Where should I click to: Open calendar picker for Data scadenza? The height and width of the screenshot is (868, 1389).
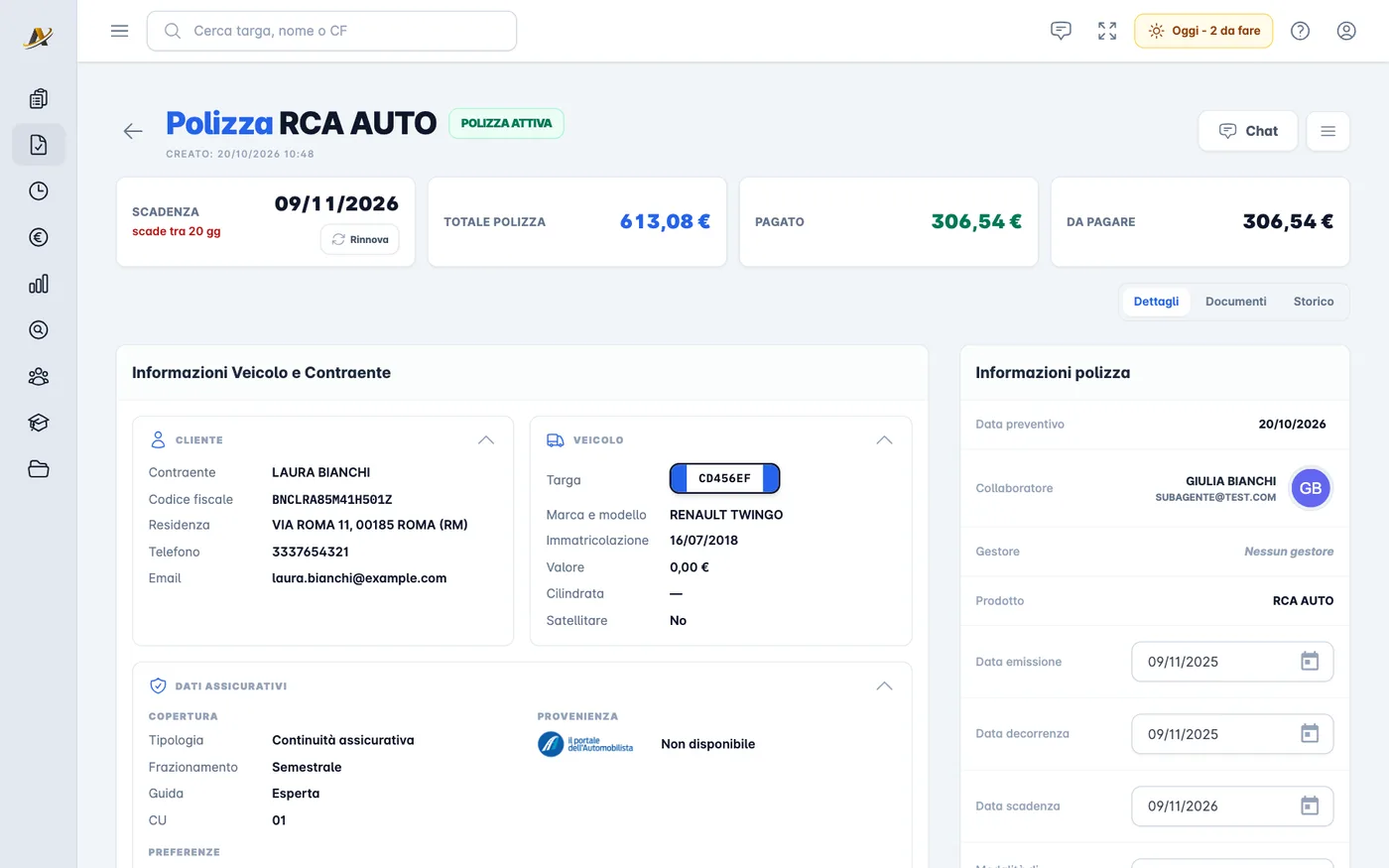point(1310,806)
